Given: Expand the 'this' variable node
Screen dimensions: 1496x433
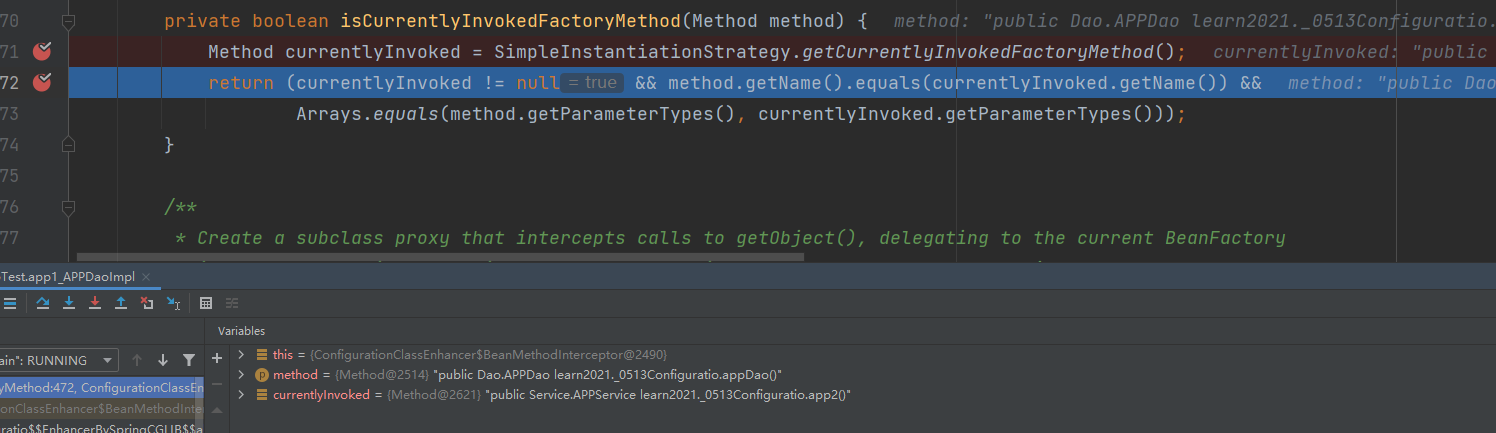Looking at the screenshot, I should [241, 354].
